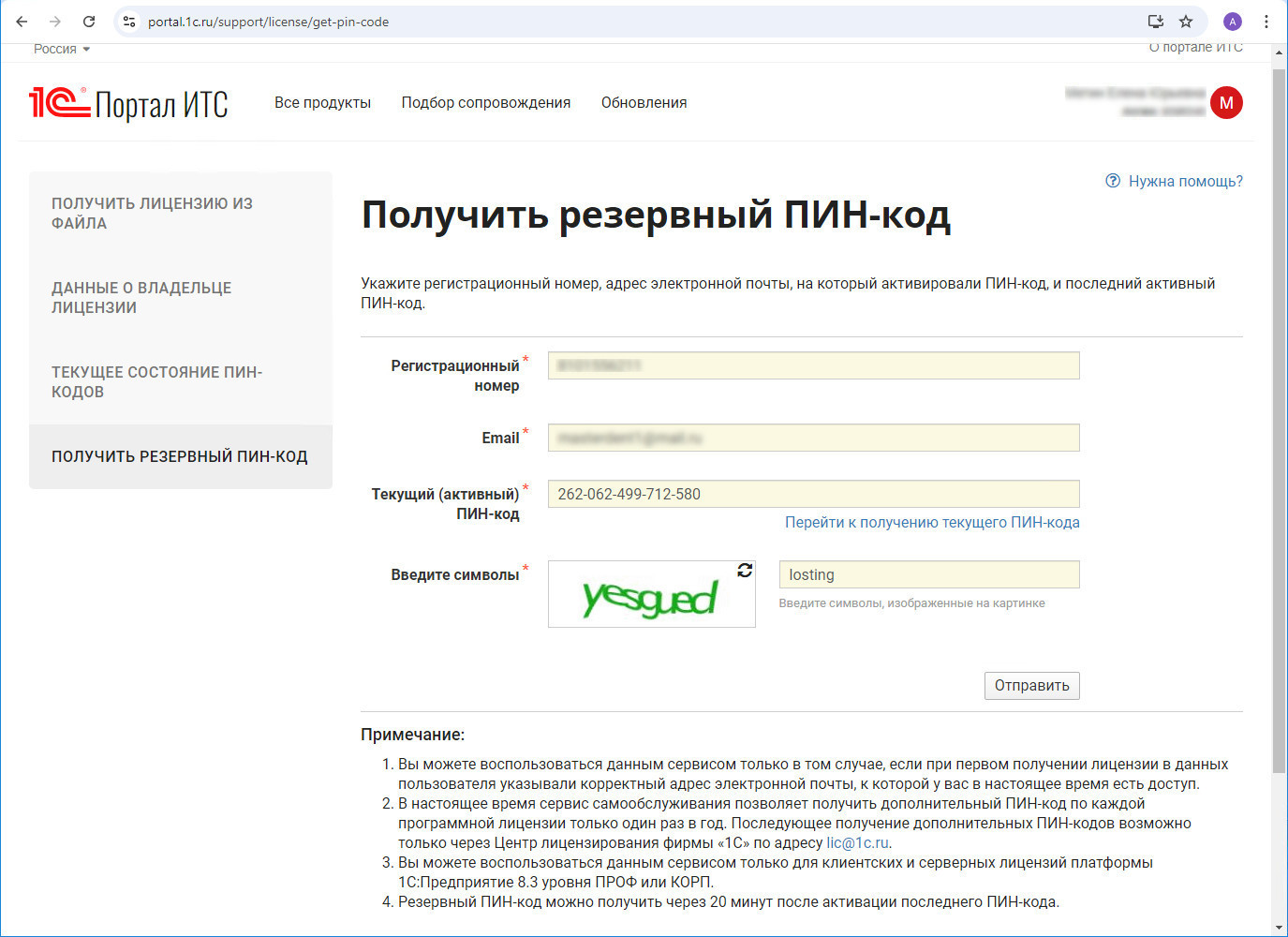Go back with the browser back arrow
1288x937 pixels.
click(22, 22)
